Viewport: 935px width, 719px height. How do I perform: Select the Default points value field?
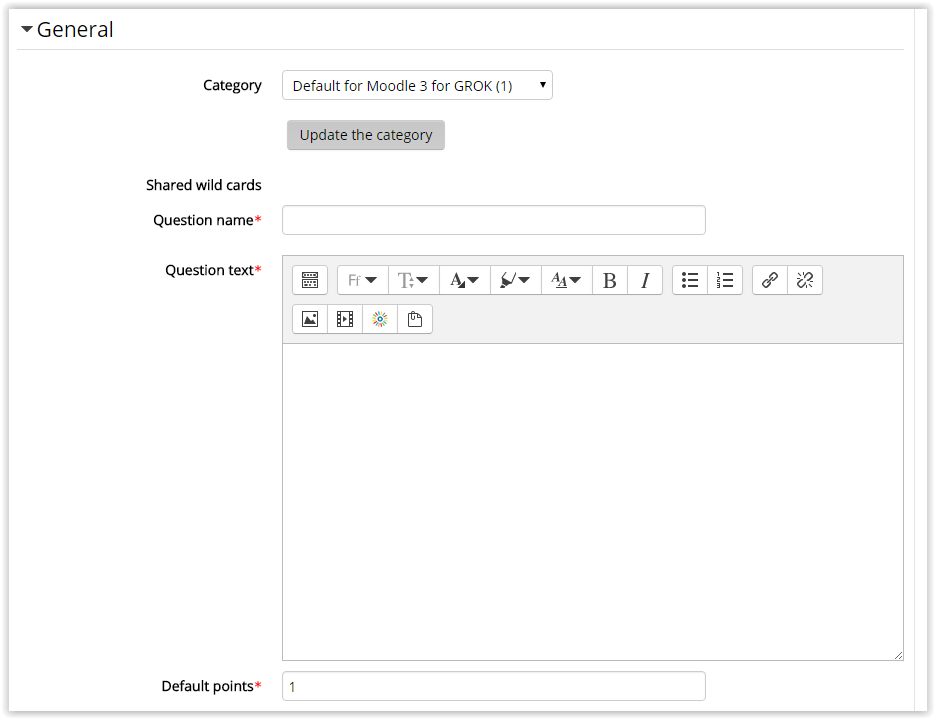(x=493, y=686)
